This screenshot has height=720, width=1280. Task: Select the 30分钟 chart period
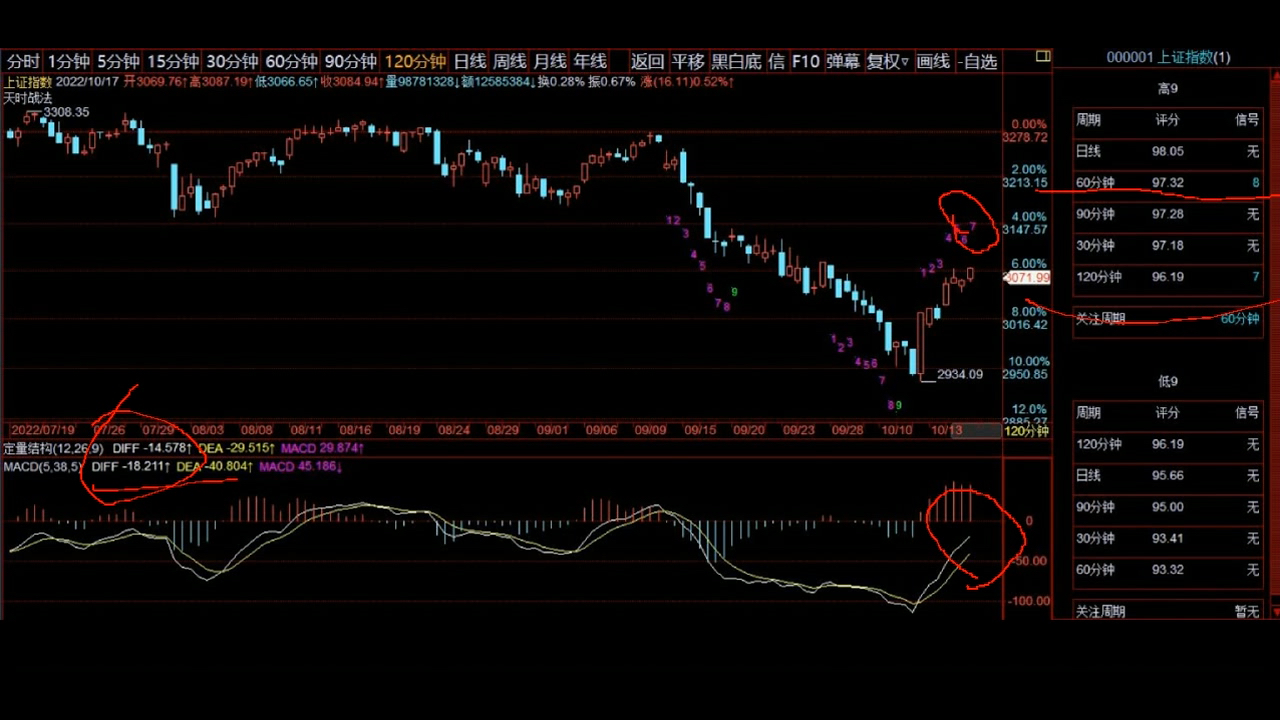(x=232, y=61)
